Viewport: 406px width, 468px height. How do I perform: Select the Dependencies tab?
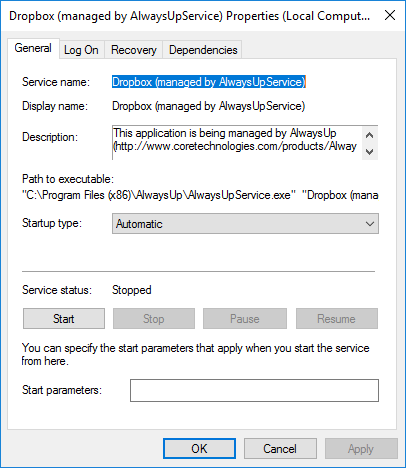point(203,50)
